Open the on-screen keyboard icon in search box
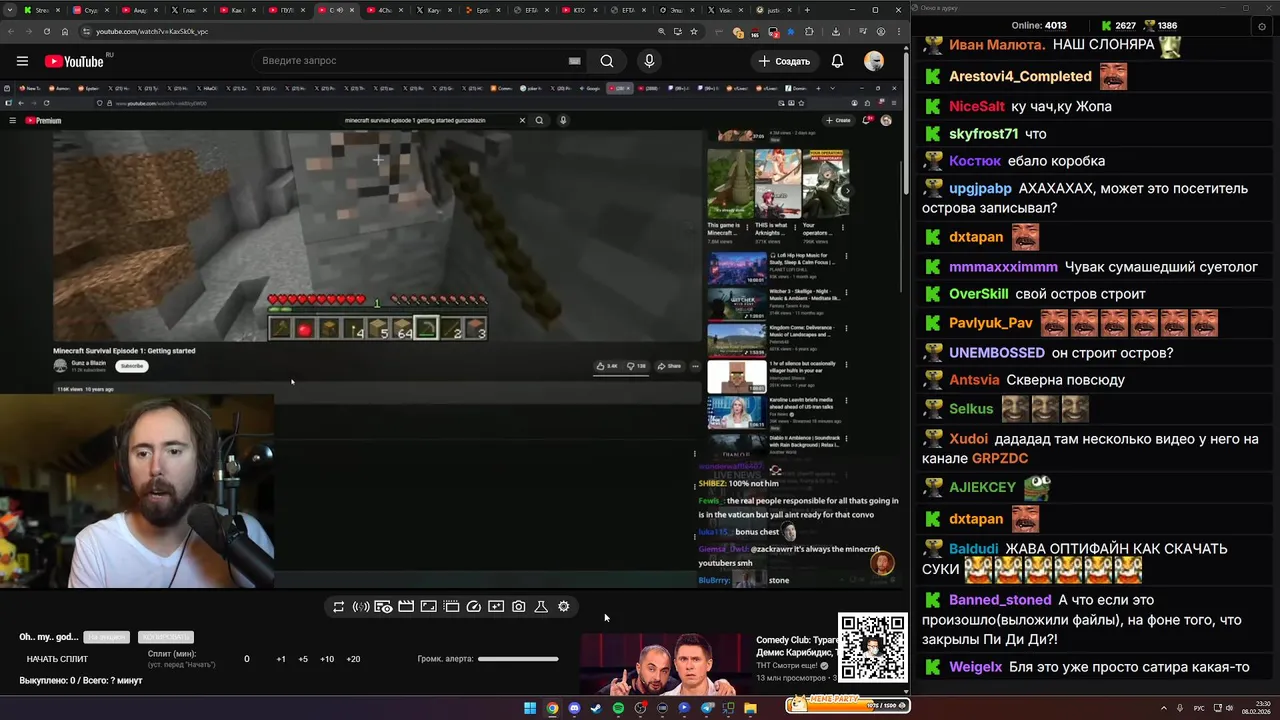The height and width of the screenshot is (720, 1280). [x=574, y=61]
